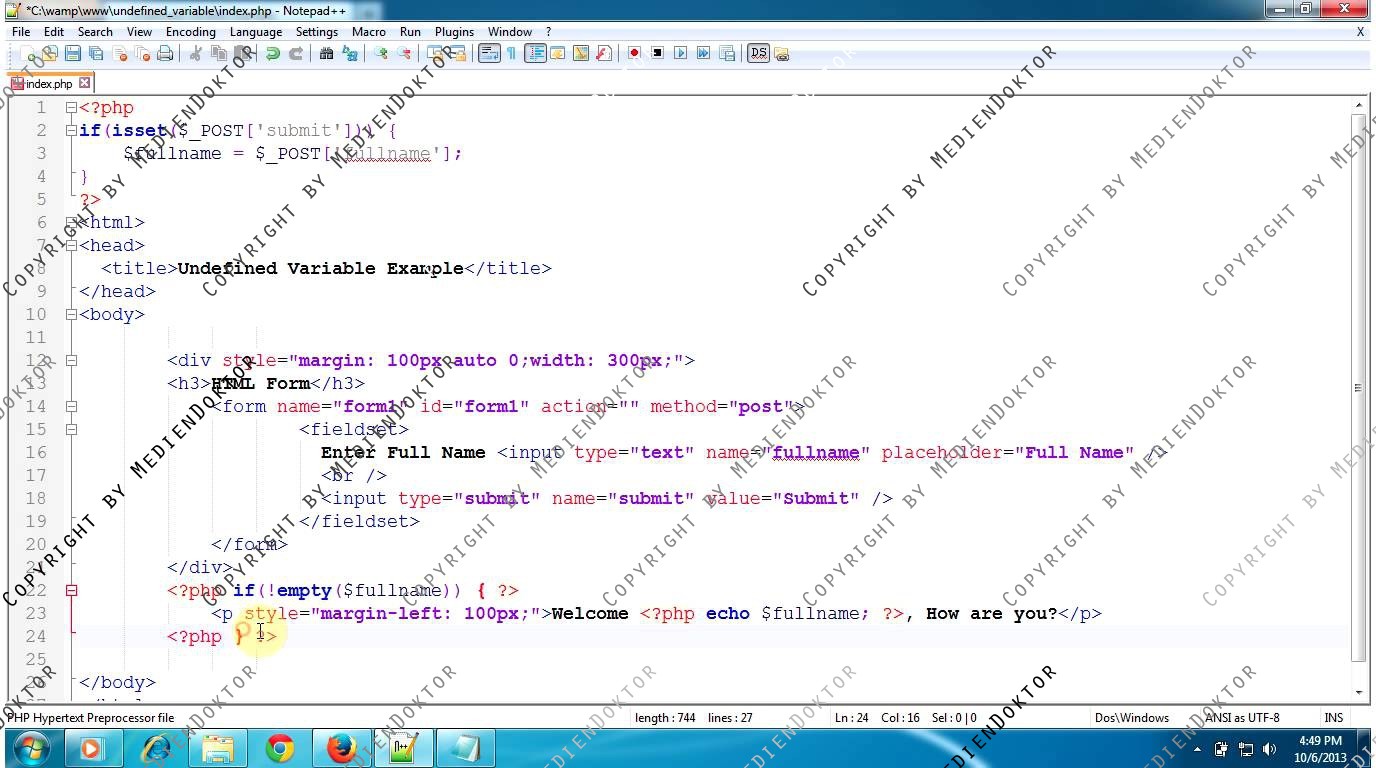Toggle synchronize vertical scrolling
Screen dimensions: 1376x768
pos(434,53)
